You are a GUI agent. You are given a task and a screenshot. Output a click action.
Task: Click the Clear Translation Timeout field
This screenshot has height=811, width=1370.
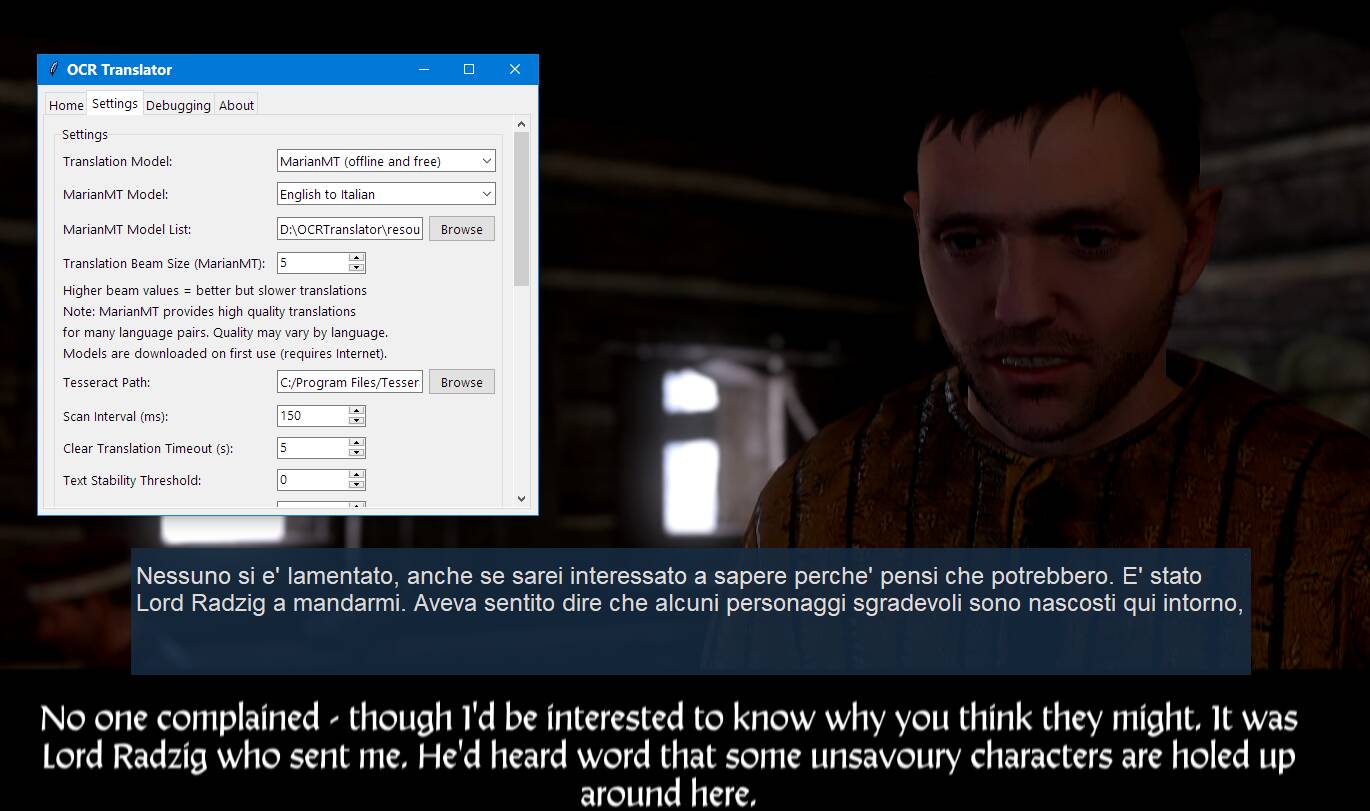tap(312, 448)
